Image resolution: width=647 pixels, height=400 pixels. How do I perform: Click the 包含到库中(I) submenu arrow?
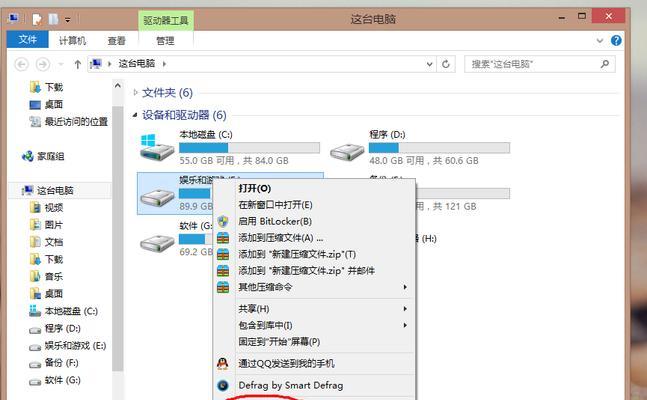point(405,325)
